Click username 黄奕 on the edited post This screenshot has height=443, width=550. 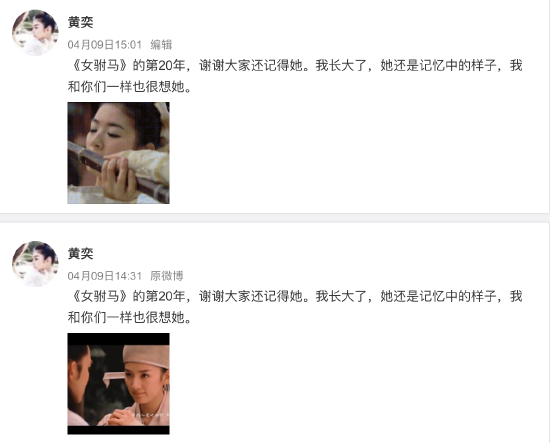click(81, 22)
